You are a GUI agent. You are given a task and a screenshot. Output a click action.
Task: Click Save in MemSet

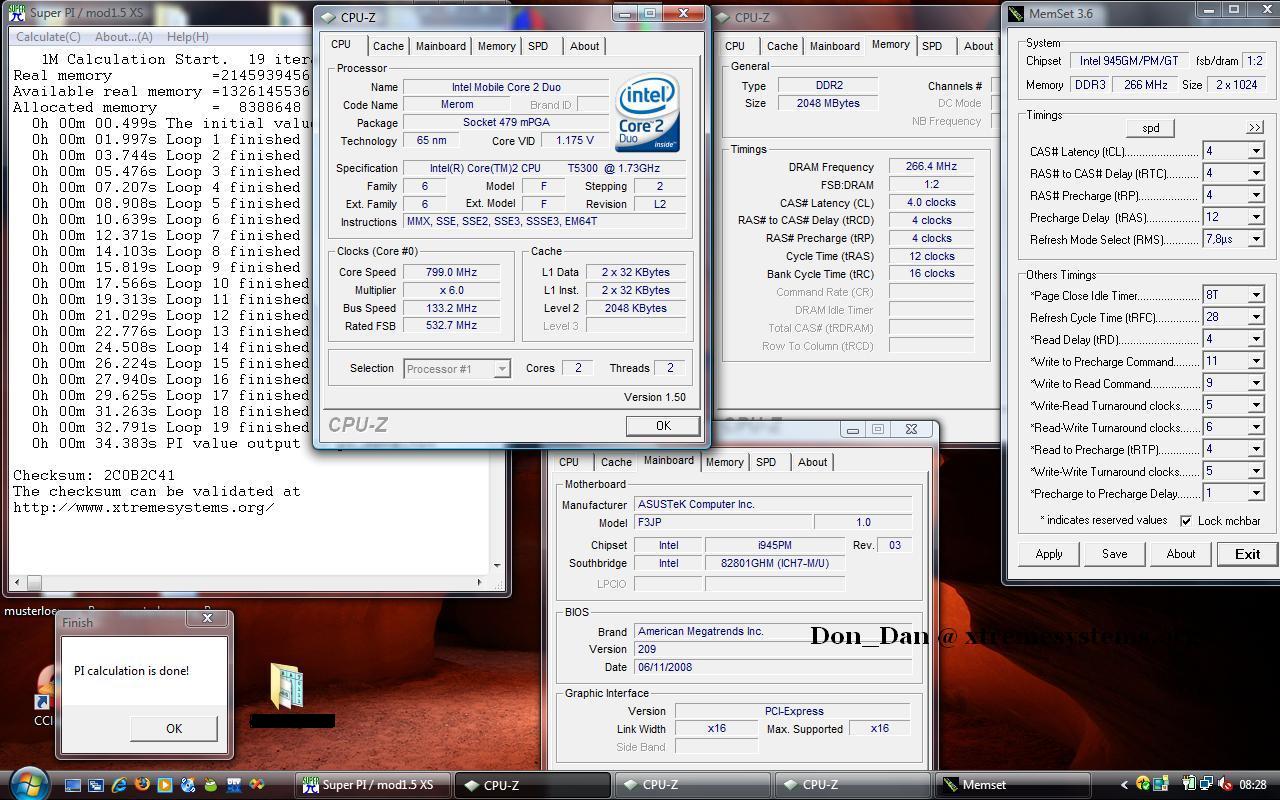[1114, 554]
